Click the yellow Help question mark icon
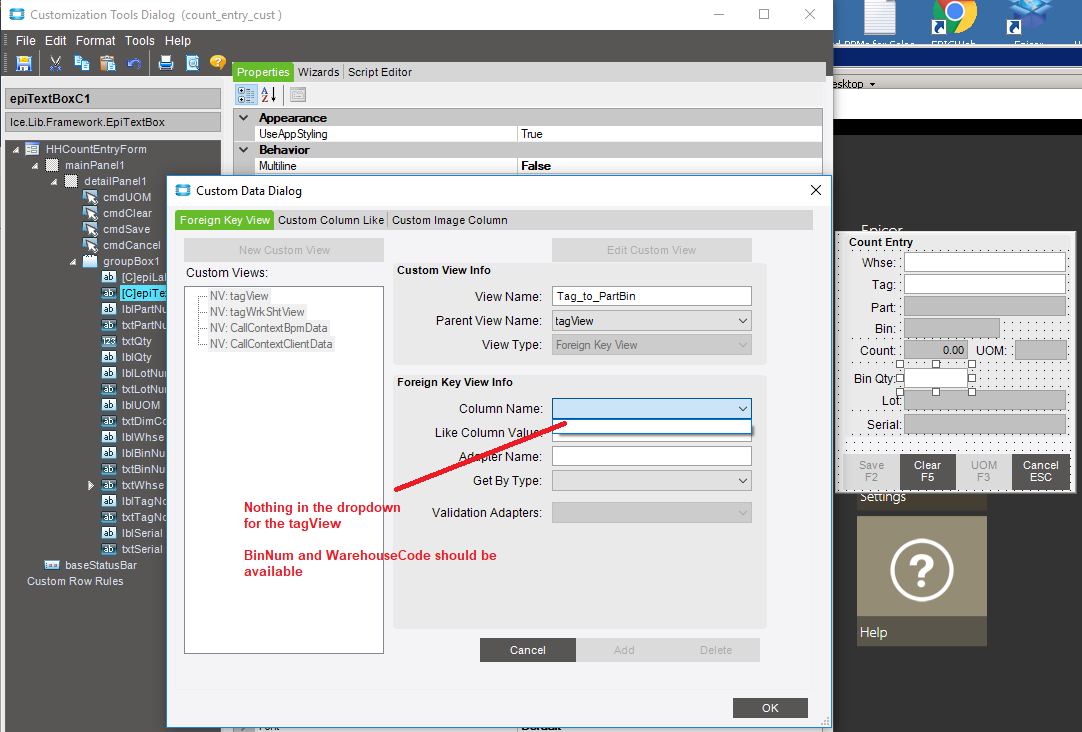 tap(218, 62)
